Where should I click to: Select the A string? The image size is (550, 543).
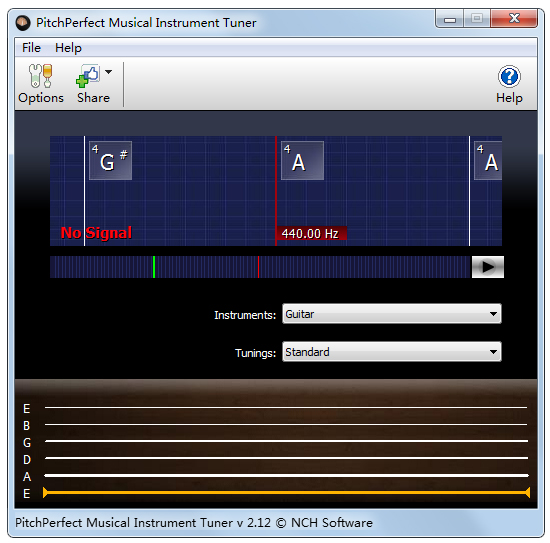coord(286,475)
